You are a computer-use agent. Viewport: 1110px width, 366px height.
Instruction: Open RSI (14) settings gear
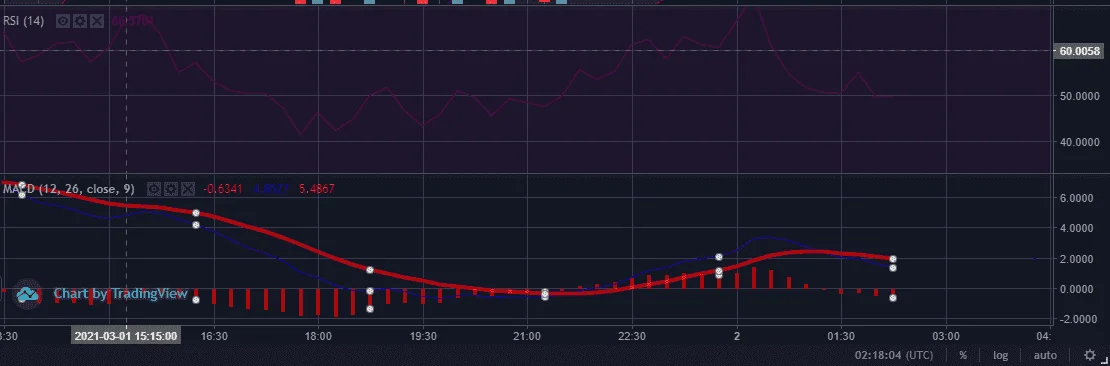coord(80,21)
